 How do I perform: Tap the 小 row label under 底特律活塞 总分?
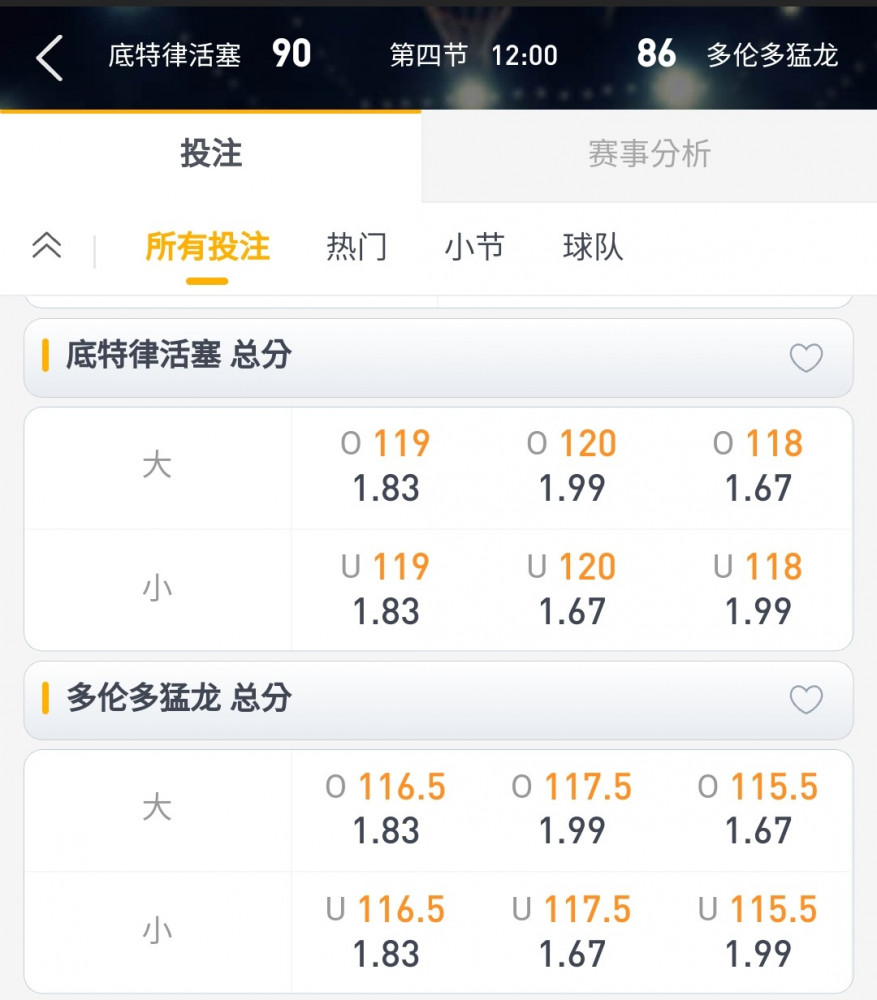[x=157, y=588]
